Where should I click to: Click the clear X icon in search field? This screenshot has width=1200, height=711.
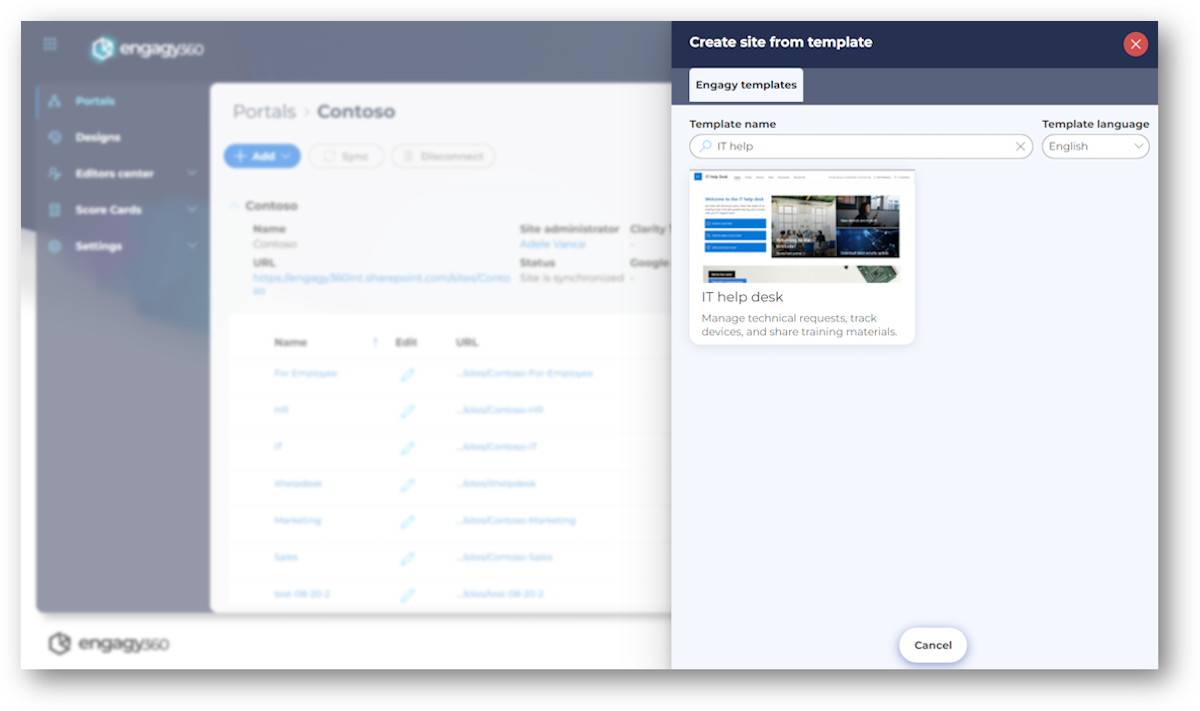1020,147
